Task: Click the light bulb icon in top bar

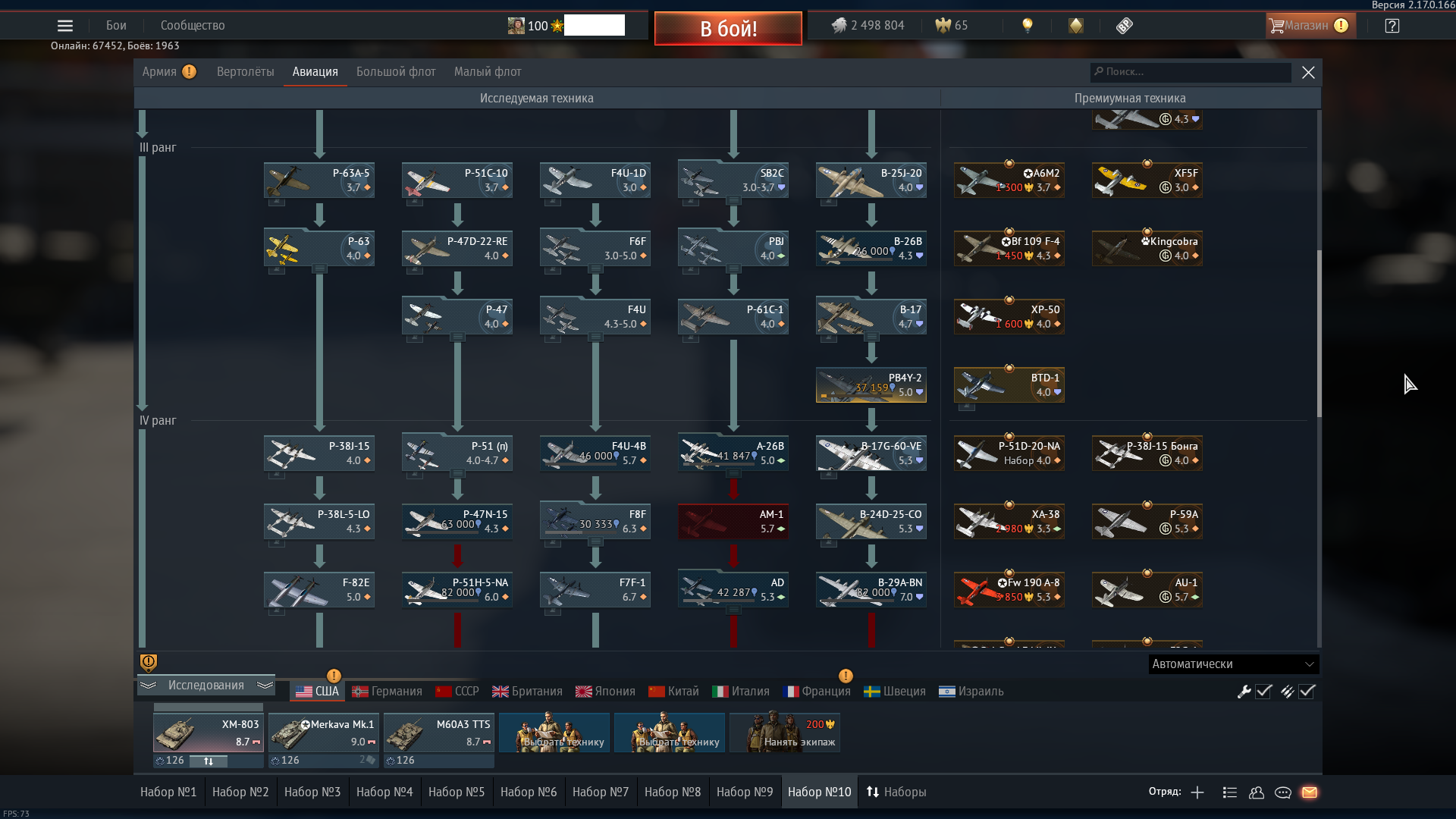Action: point(1028,25)
